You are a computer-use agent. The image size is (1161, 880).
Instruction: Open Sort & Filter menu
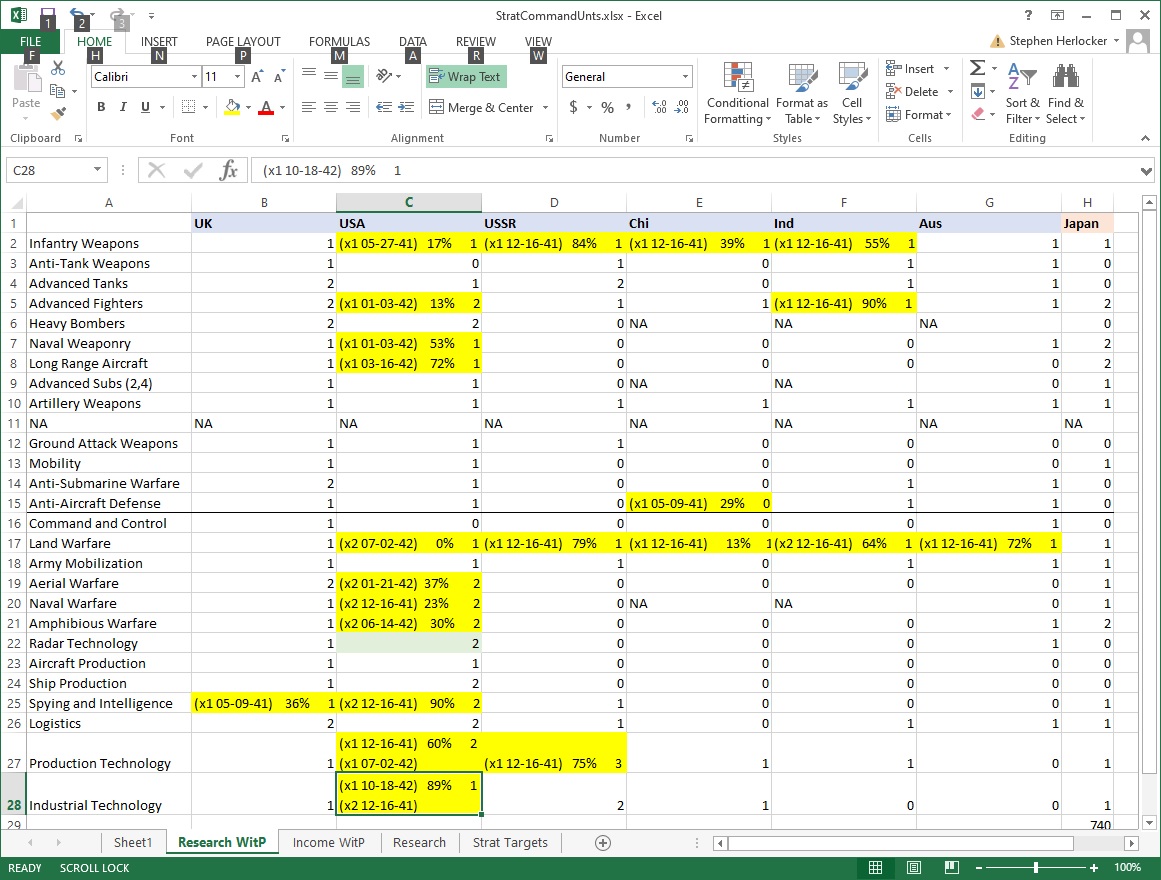pos(1023,94)
